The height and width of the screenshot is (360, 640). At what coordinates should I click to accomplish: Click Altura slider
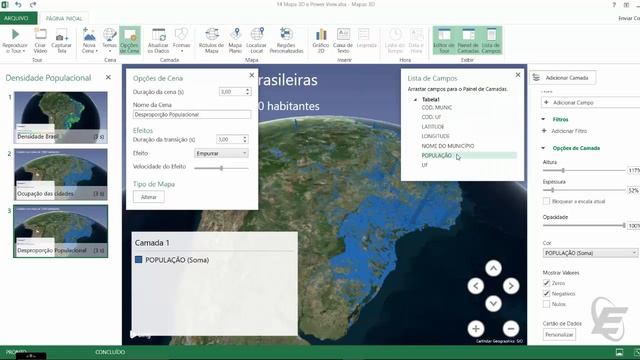584,170
